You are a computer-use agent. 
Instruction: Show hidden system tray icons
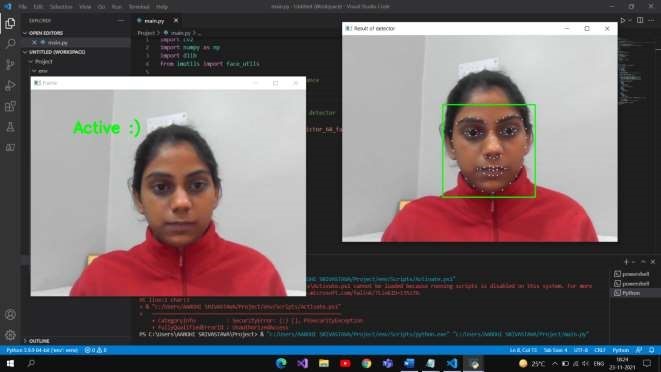click(554, 363)
